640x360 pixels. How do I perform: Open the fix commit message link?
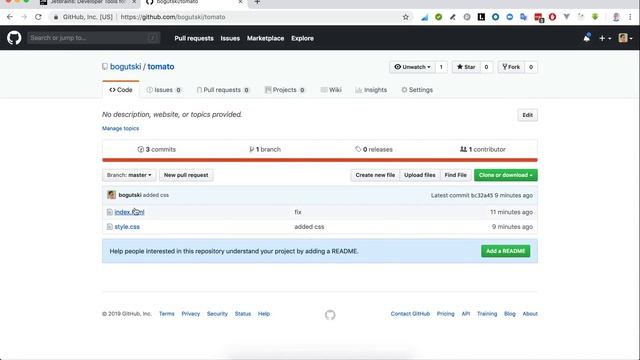point(298,212)
